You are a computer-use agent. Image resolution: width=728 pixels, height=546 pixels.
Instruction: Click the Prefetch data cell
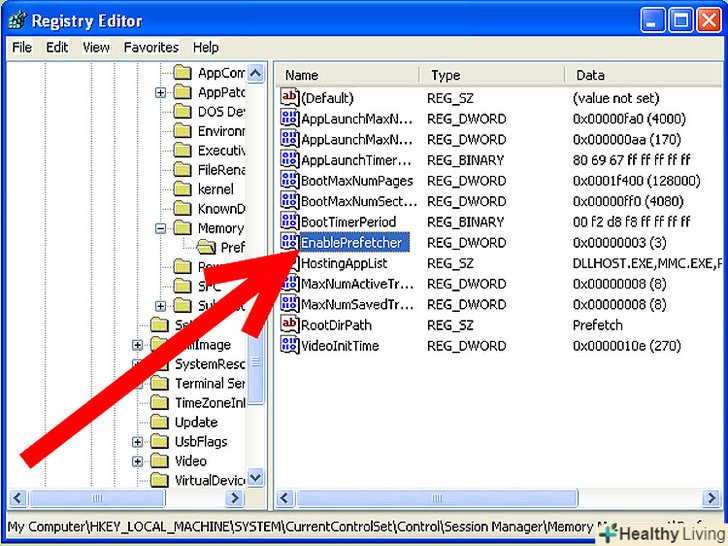pos(598,325)
